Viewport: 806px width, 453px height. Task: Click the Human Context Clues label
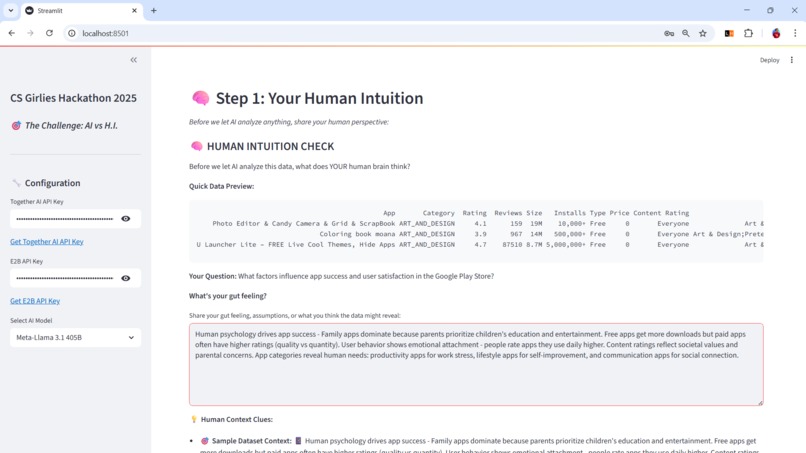[236, 420]
